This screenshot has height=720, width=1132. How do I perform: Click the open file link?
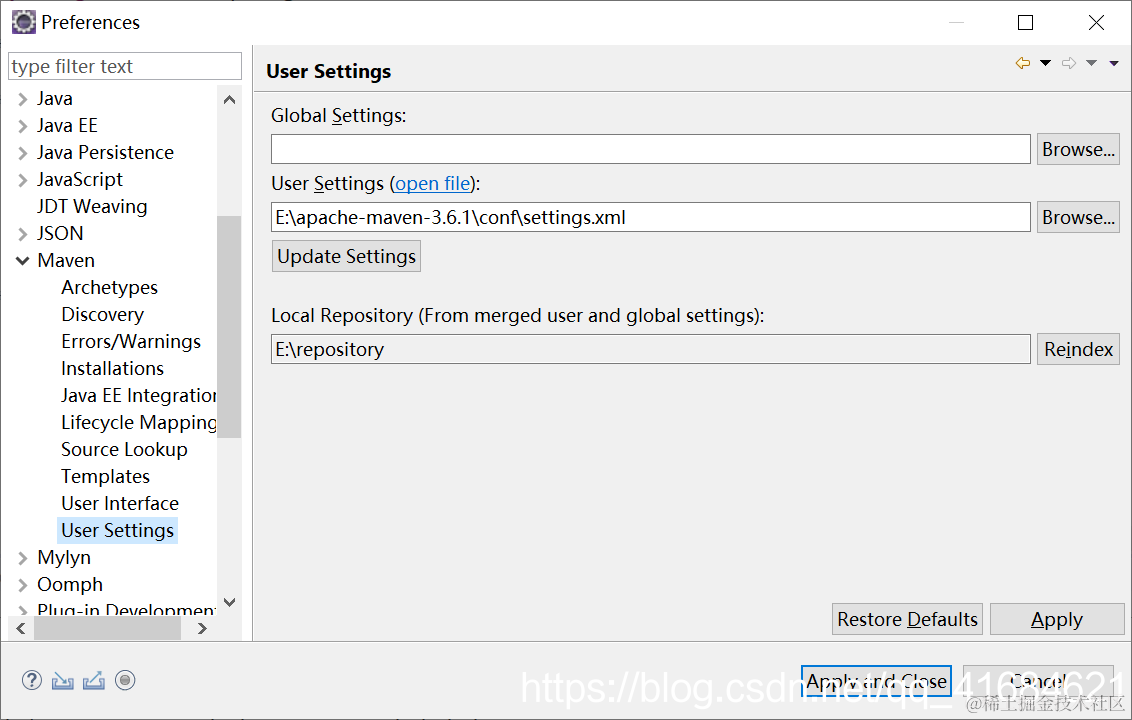432,184
